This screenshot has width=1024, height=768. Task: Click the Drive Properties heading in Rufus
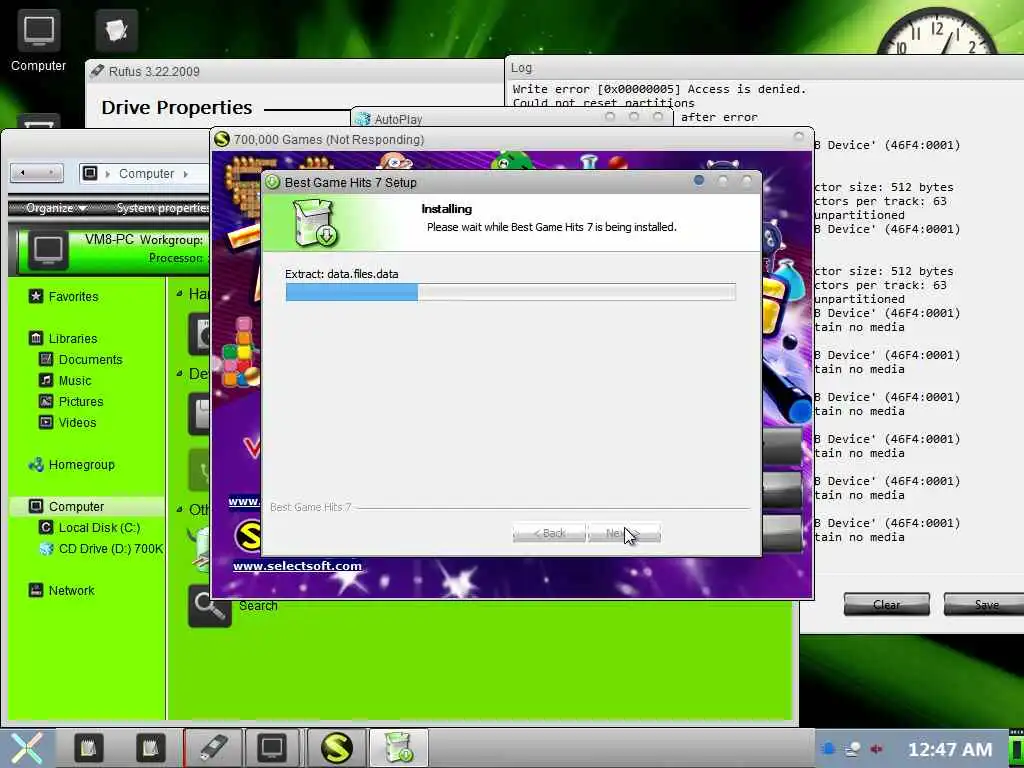(176, 107)
